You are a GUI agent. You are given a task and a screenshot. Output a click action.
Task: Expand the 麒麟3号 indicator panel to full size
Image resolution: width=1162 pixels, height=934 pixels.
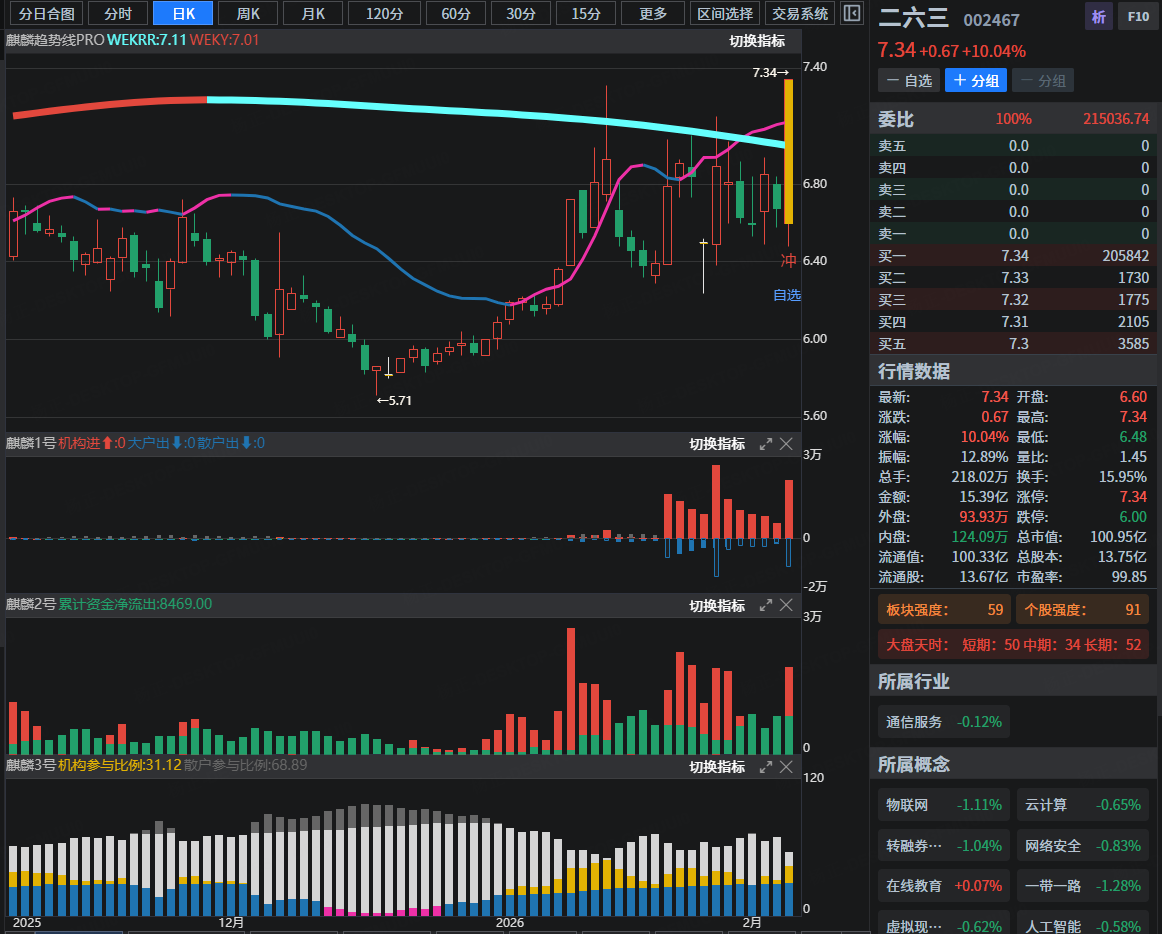click(x=766, y=767)
